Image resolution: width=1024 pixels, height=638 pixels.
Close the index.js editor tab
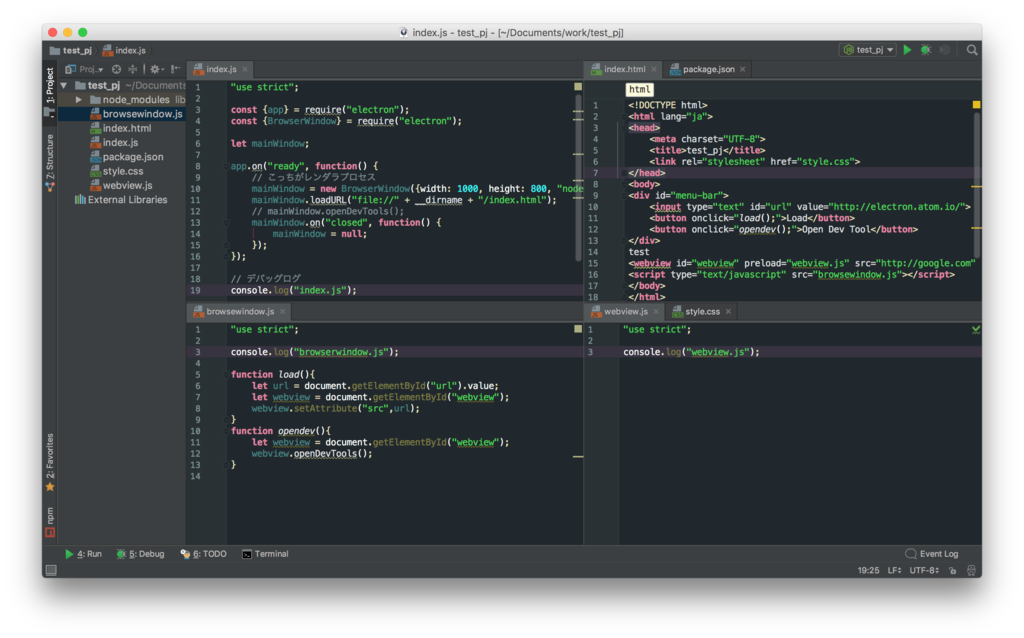click(246, 69)
